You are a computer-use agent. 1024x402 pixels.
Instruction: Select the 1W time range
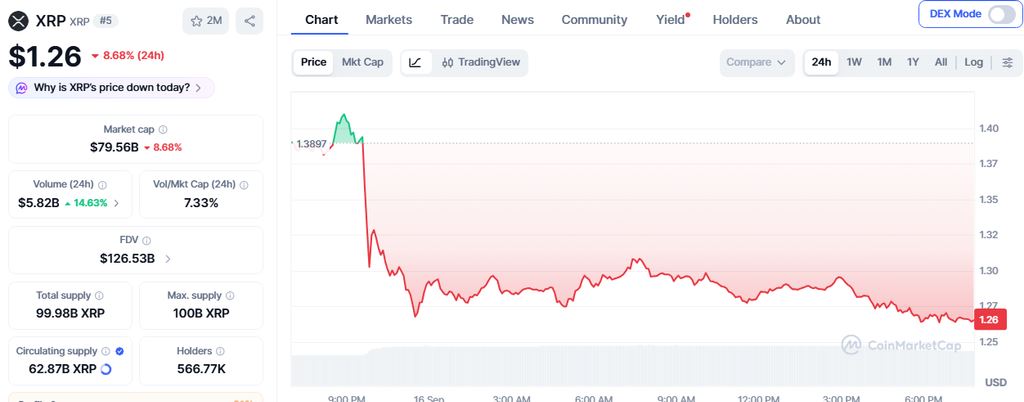[x=854, y=63]
